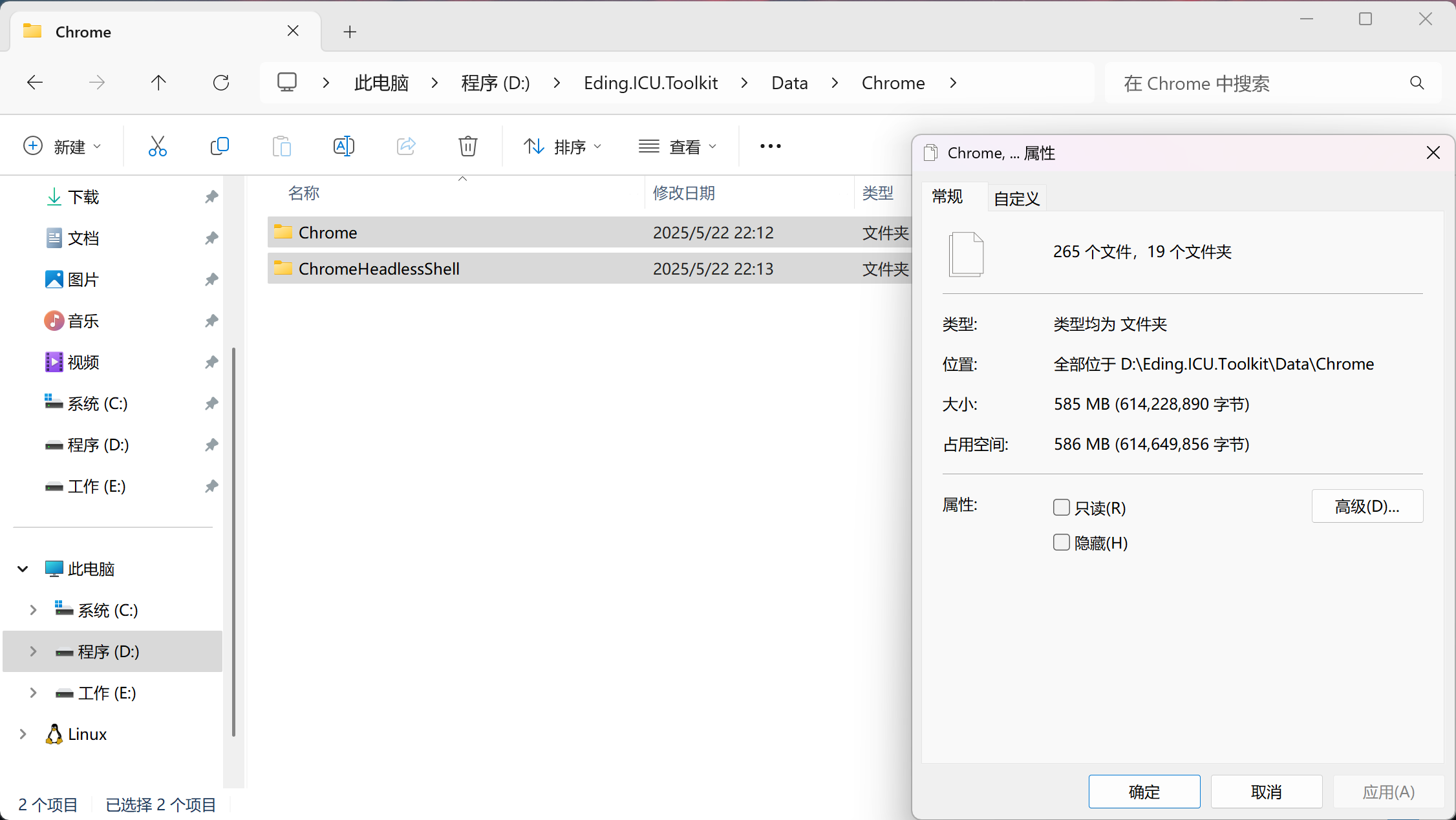Screen dimensions: 1456x820
Task: Click the computer icon in address bar
Action: pyautogui.click(x=287, y=83)
